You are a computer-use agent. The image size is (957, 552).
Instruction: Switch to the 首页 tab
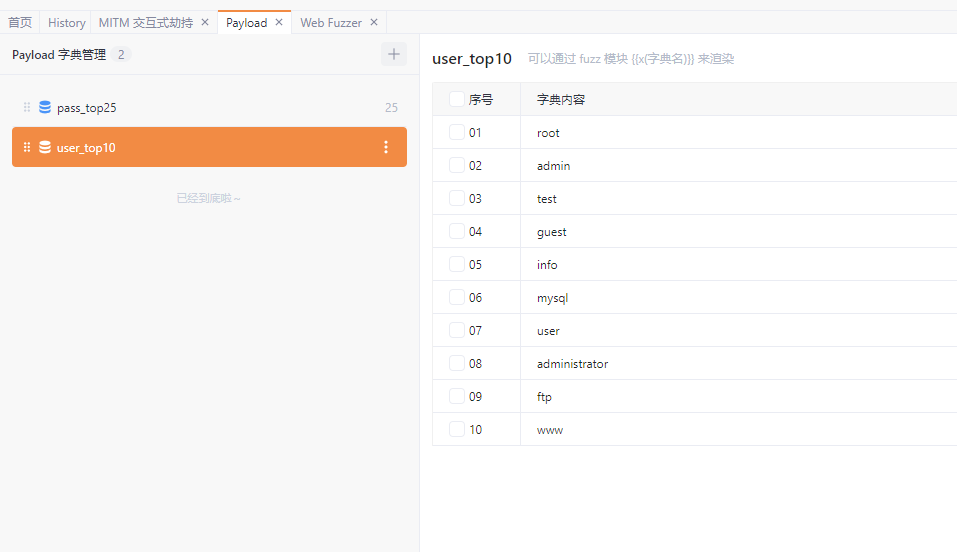point(20,23)
